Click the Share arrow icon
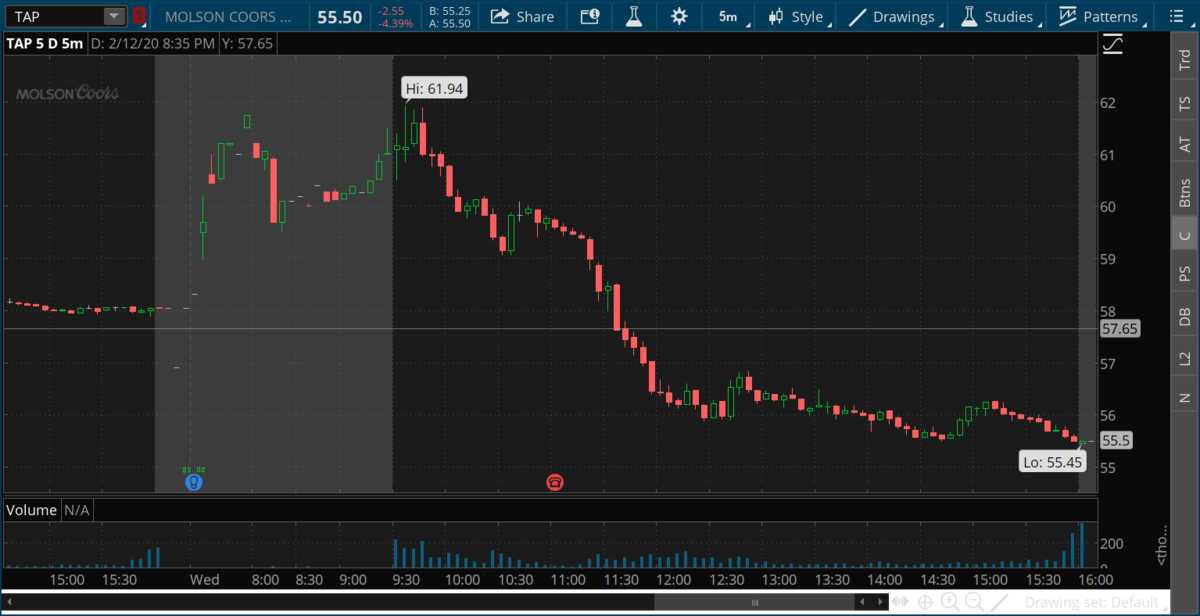The width and height of the screenshot is (1200, 616). (x=498, y=16)
